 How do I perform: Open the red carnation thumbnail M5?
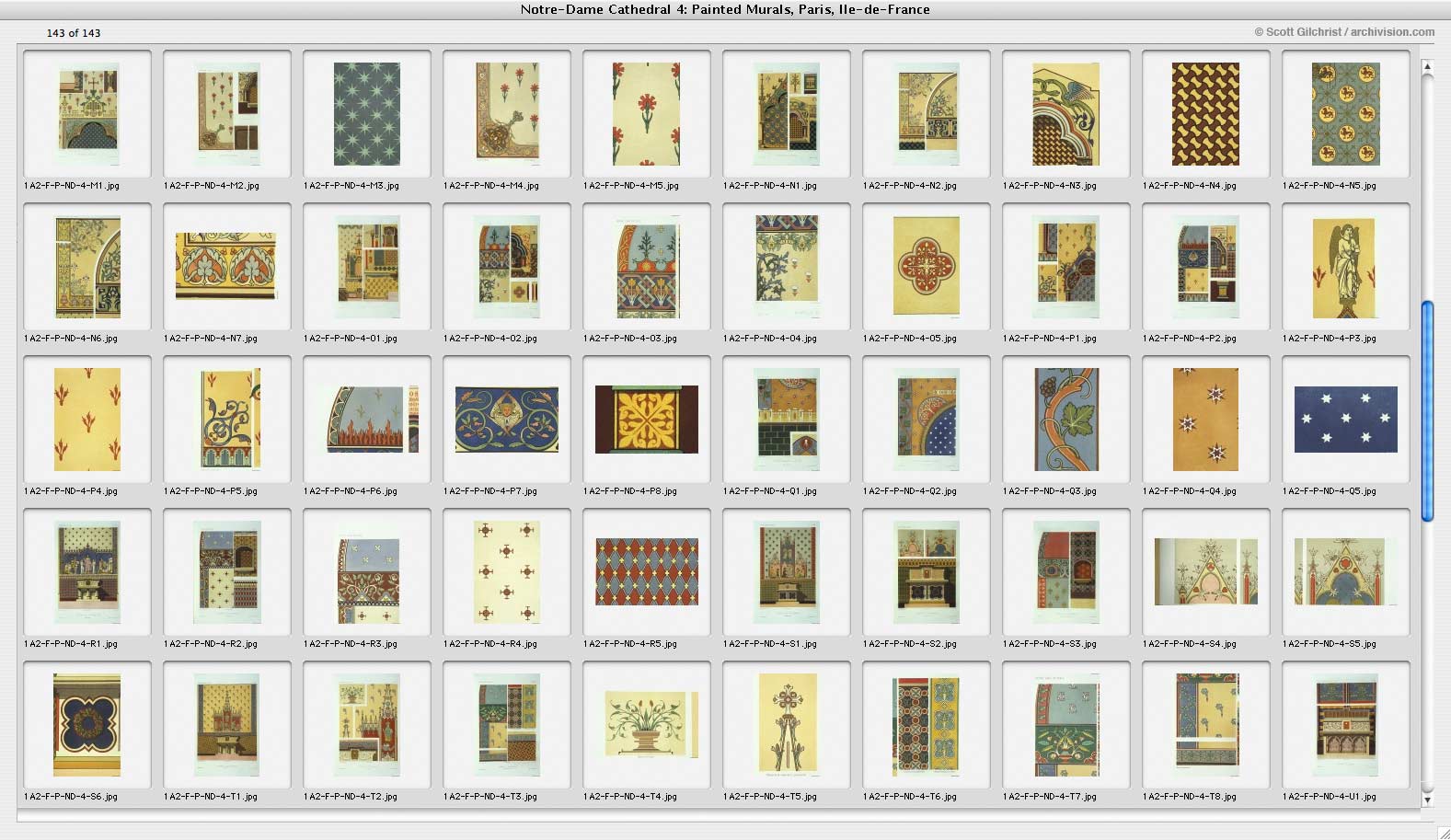647,114
